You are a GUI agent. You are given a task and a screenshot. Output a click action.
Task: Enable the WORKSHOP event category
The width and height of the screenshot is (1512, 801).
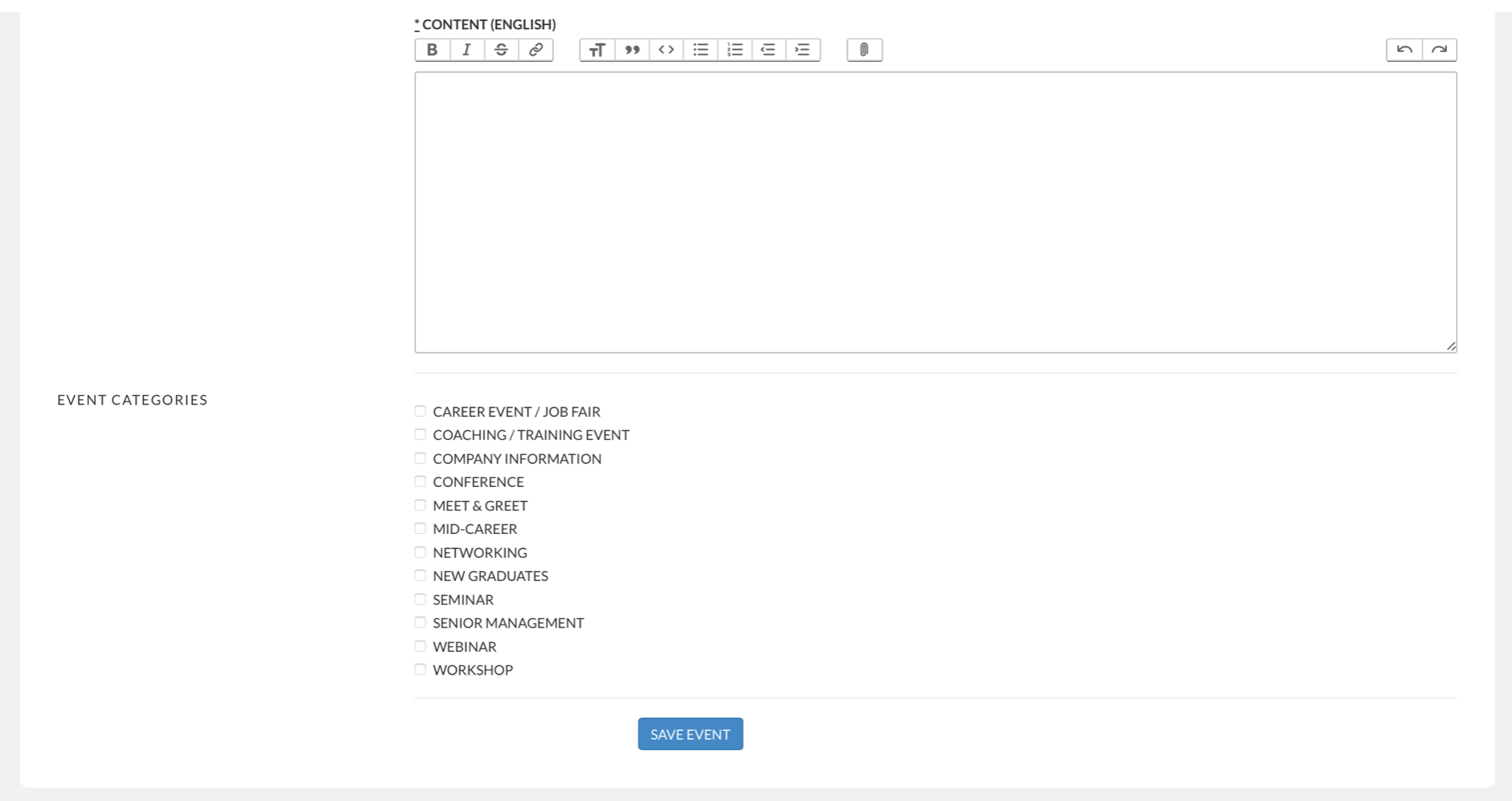click(420, 669)
